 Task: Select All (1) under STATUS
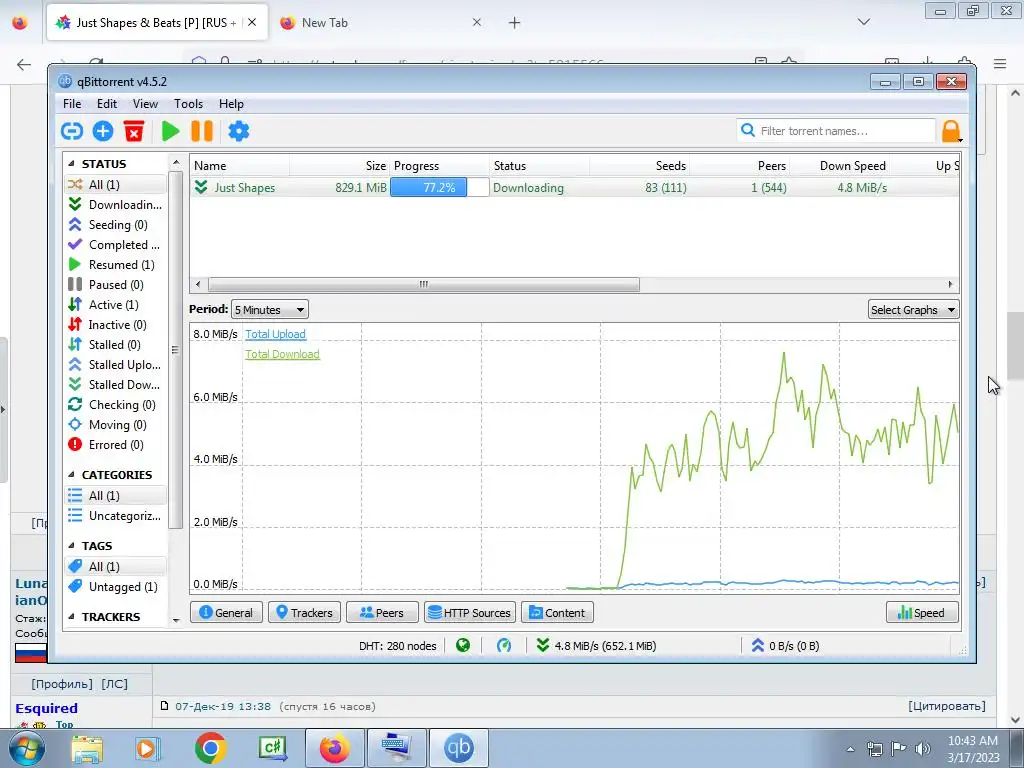[116, 185]
